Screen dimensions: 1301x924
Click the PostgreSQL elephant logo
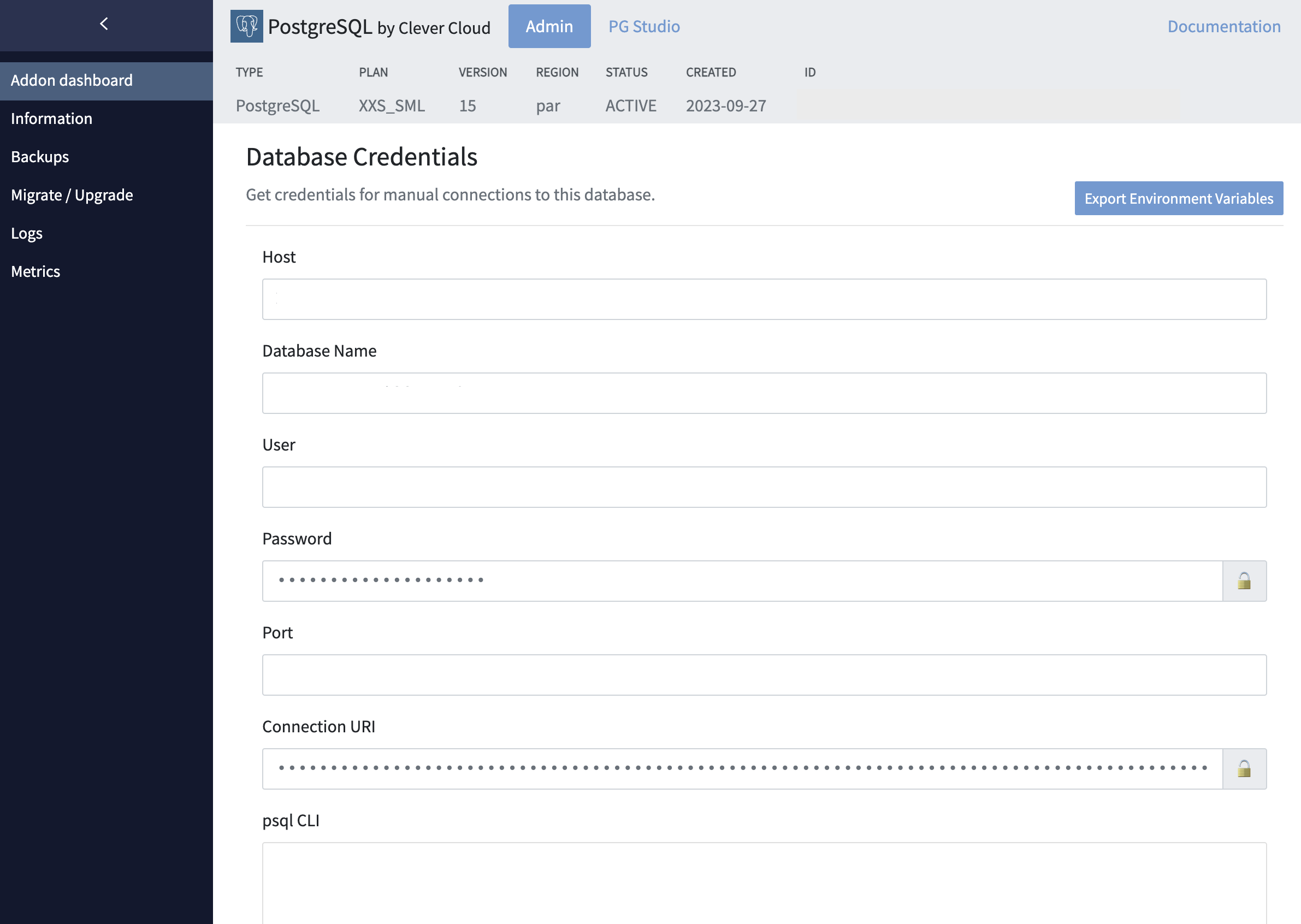tap(246, 26)
